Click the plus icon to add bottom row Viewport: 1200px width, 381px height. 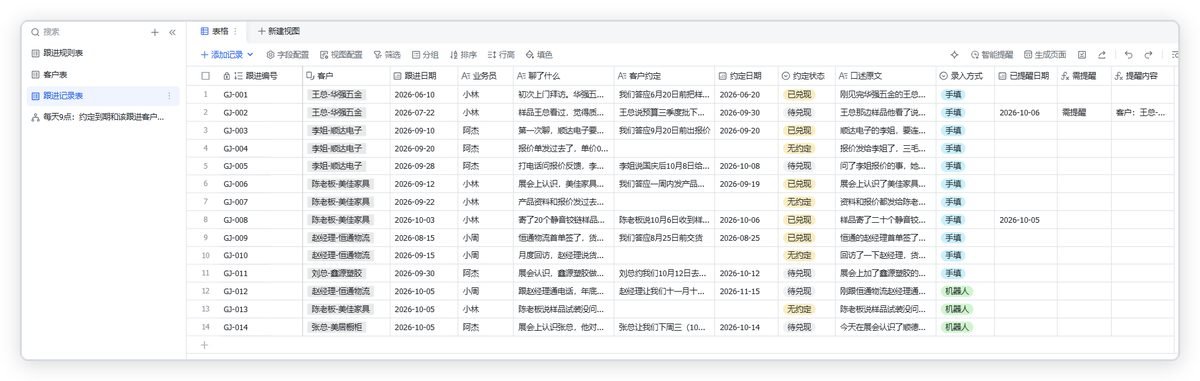click(205, 344)
